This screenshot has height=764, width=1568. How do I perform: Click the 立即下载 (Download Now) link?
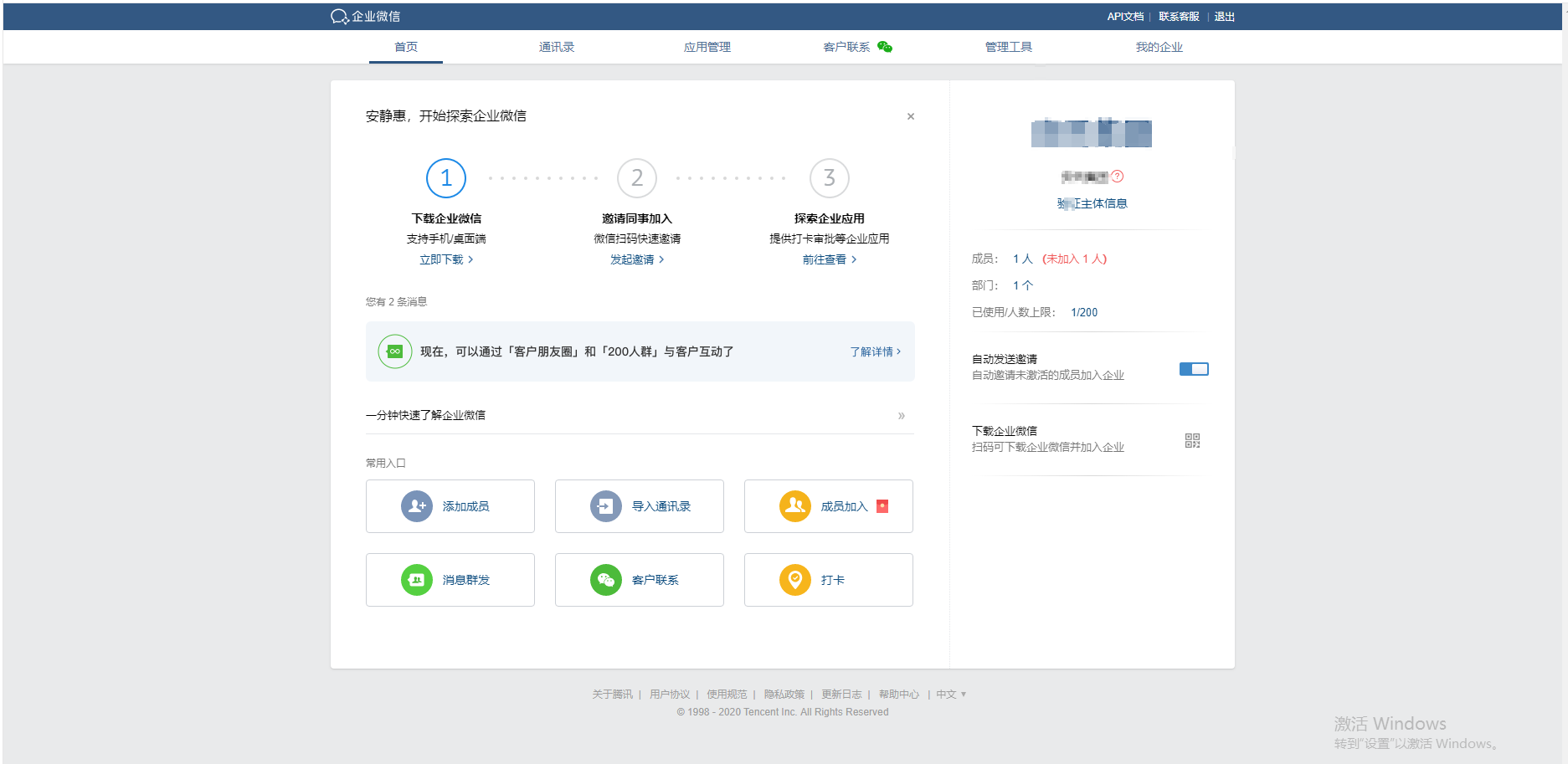pos(445,260)
